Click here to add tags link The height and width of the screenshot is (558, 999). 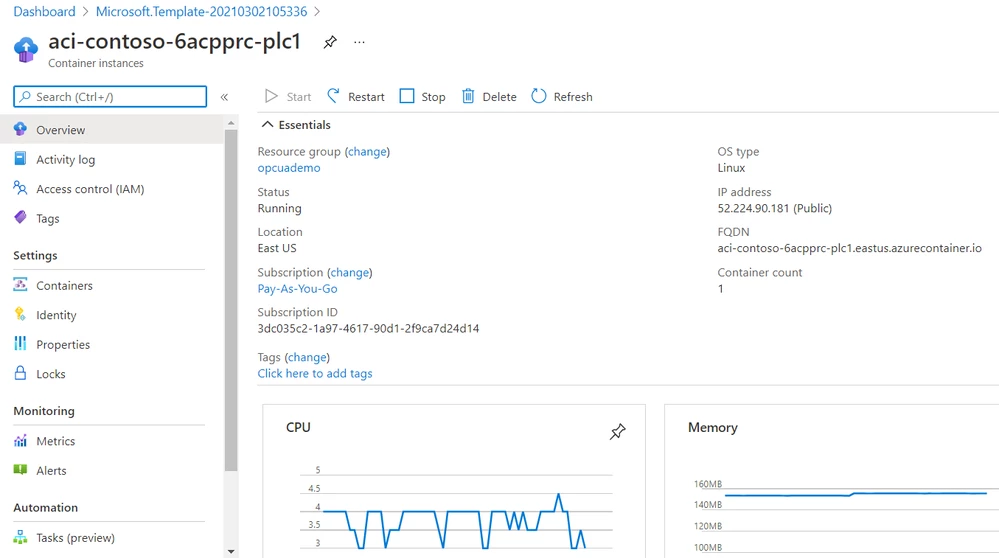point(315,373)
